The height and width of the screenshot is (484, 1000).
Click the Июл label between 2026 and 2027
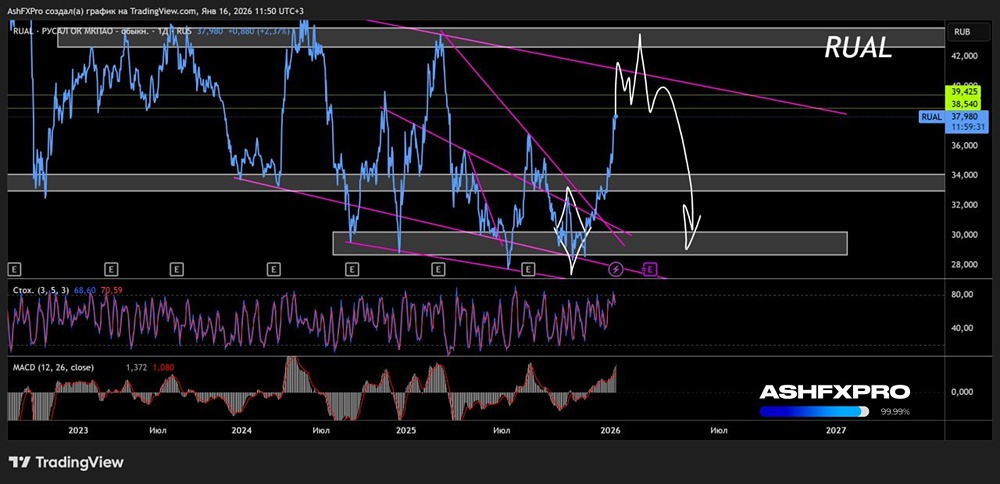click(719, 430)
